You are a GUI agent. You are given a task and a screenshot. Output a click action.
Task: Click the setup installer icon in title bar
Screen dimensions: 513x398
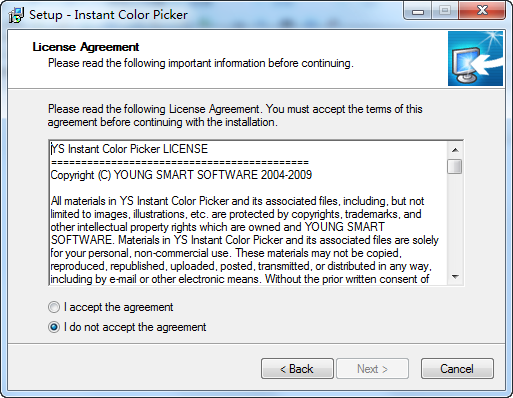tap(16, 15)
